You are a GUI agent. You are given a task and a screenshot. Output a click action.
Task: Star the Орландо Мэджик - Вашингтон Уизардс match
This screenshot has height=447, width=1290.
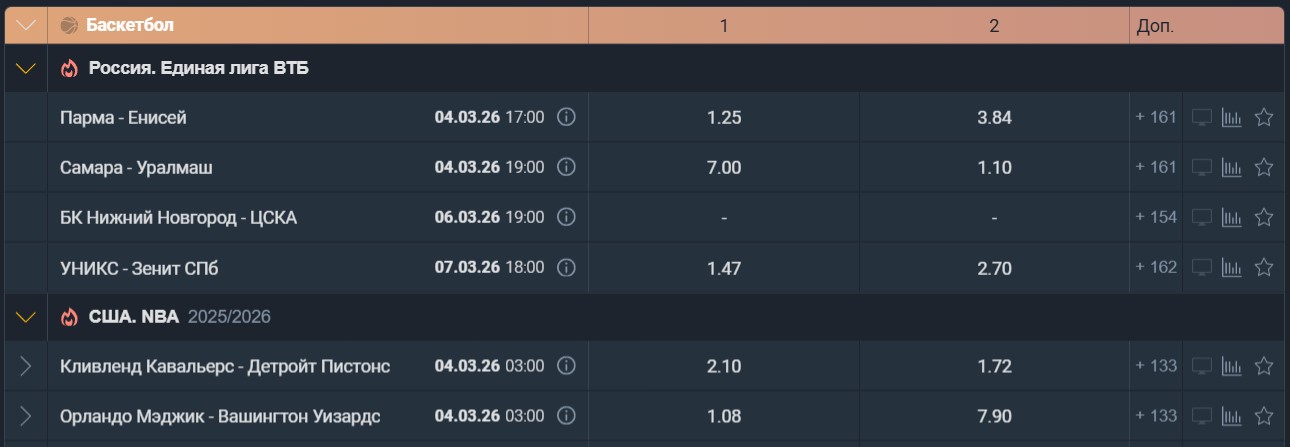pyautogui.click(x=1264, y=416)
